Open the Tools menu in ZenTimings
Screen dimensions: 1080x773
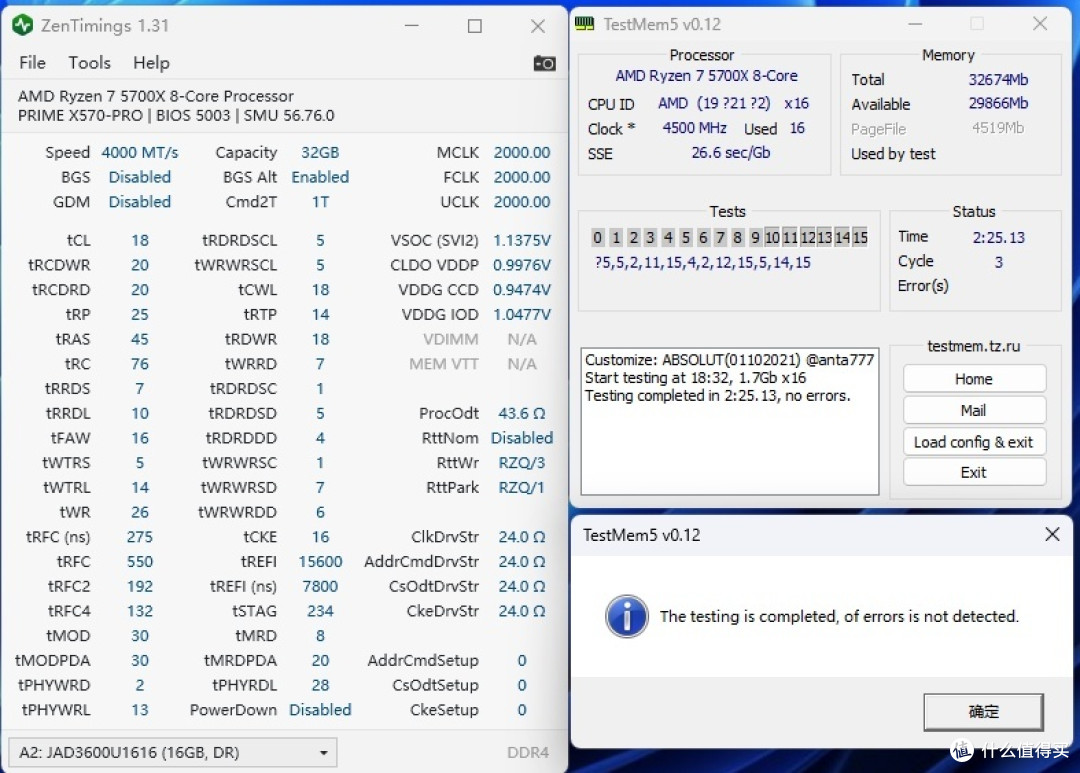pos(90,63)
